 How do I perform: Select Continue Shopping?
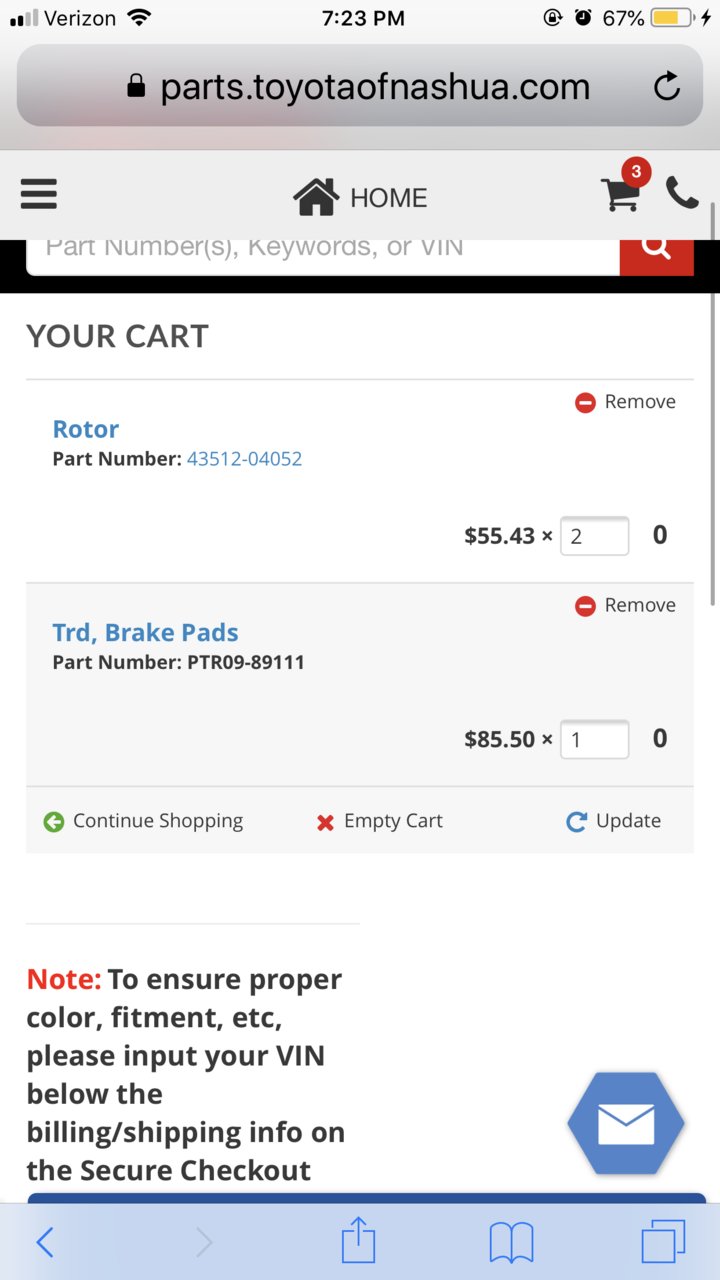point(143,821)
